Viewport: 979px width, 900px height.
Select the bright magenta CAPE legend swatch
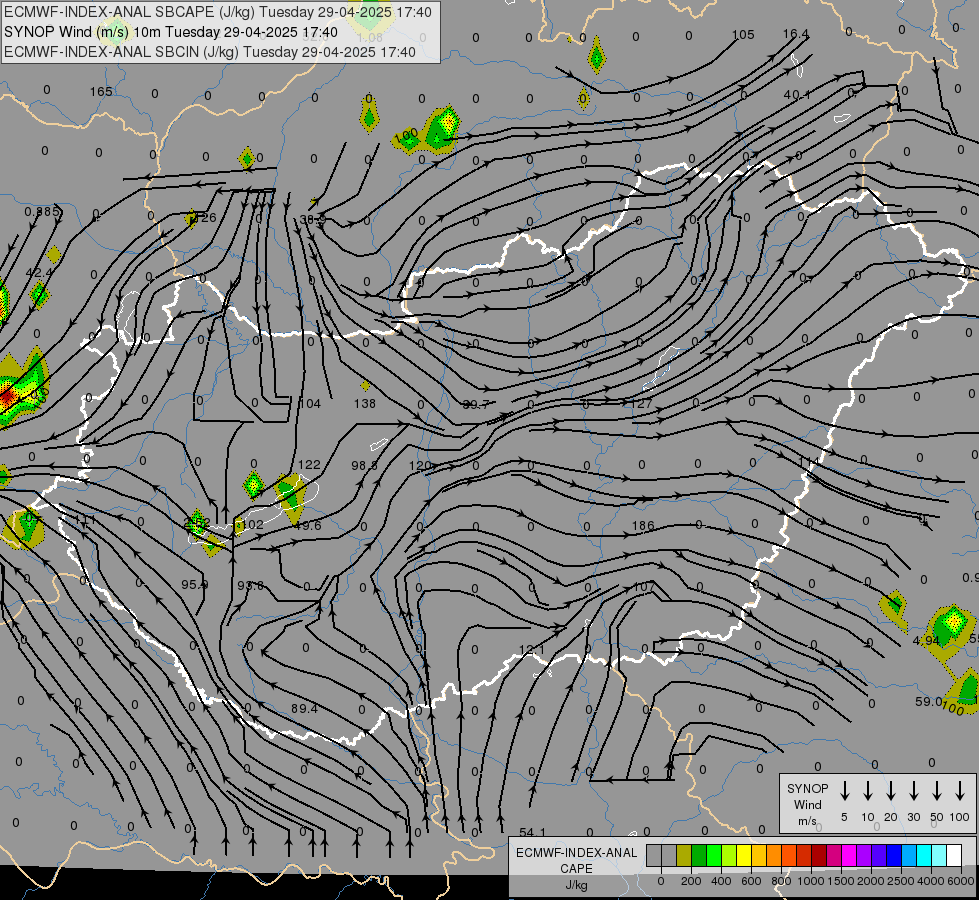(x=849, y=855)
